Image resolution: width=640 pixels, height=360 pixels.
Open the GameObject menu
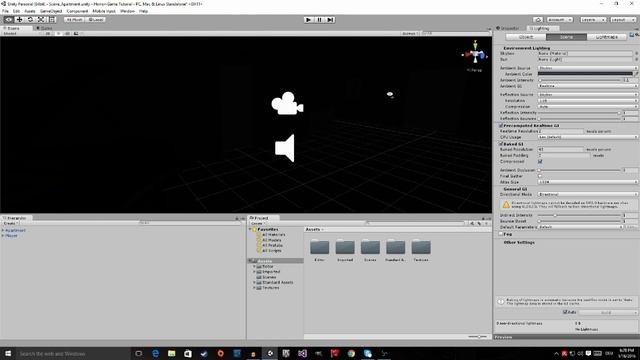51,11
